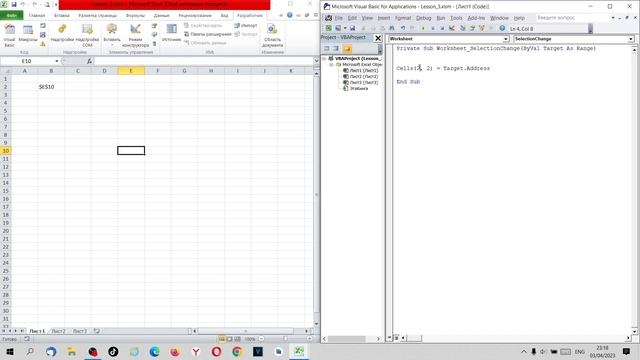Click inside the Excel formula bar
The height and width of the screenshot is (360, 640).
pos(204,61)
